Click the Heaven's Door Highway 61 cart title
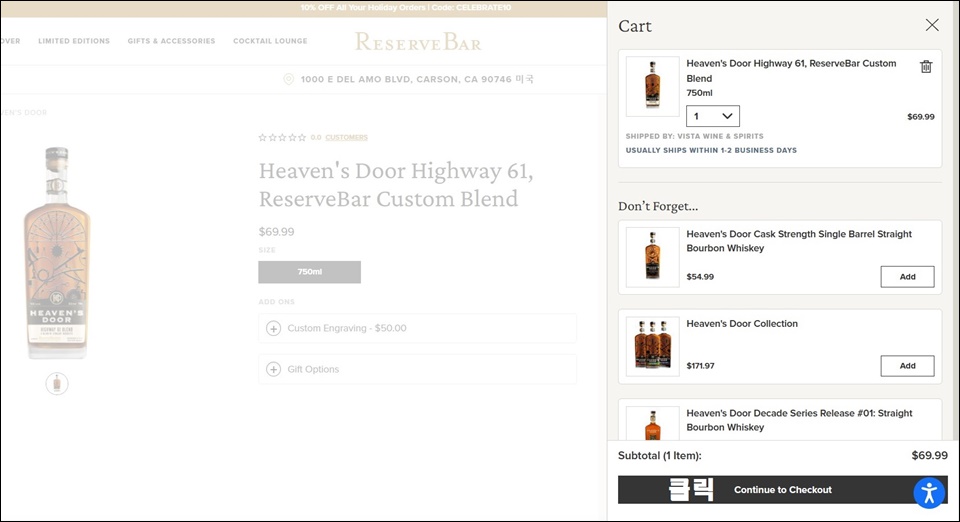Screen dimensions: 960x522 coord(791,71)
